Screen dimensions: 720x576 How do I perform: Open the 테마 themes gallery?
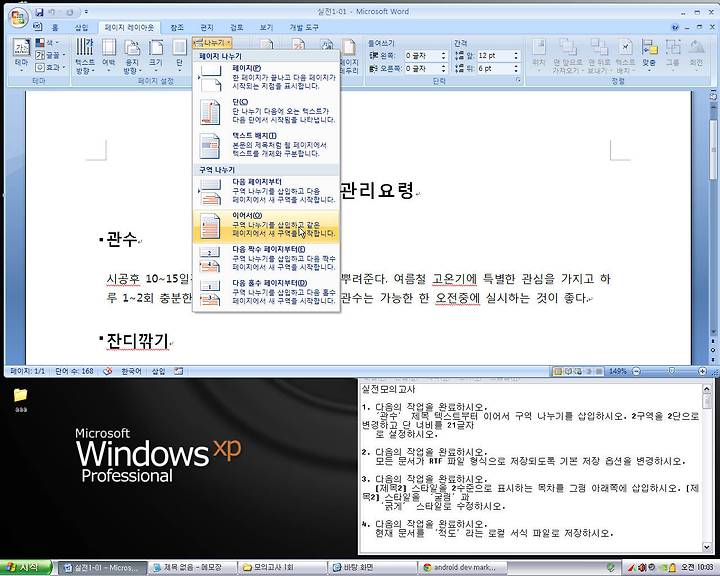[x=22, y=56]
